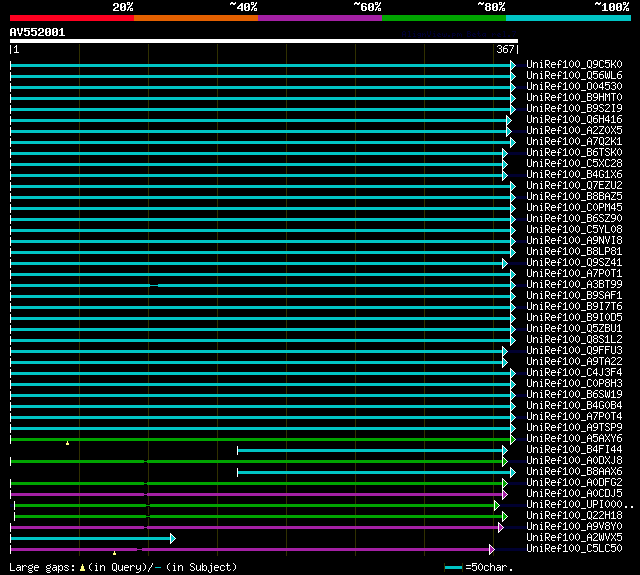The width and height of the screenshot is (640, 575).
Task: Click the UniRef100_Q6H416 label
Action: tap(574, 120)
